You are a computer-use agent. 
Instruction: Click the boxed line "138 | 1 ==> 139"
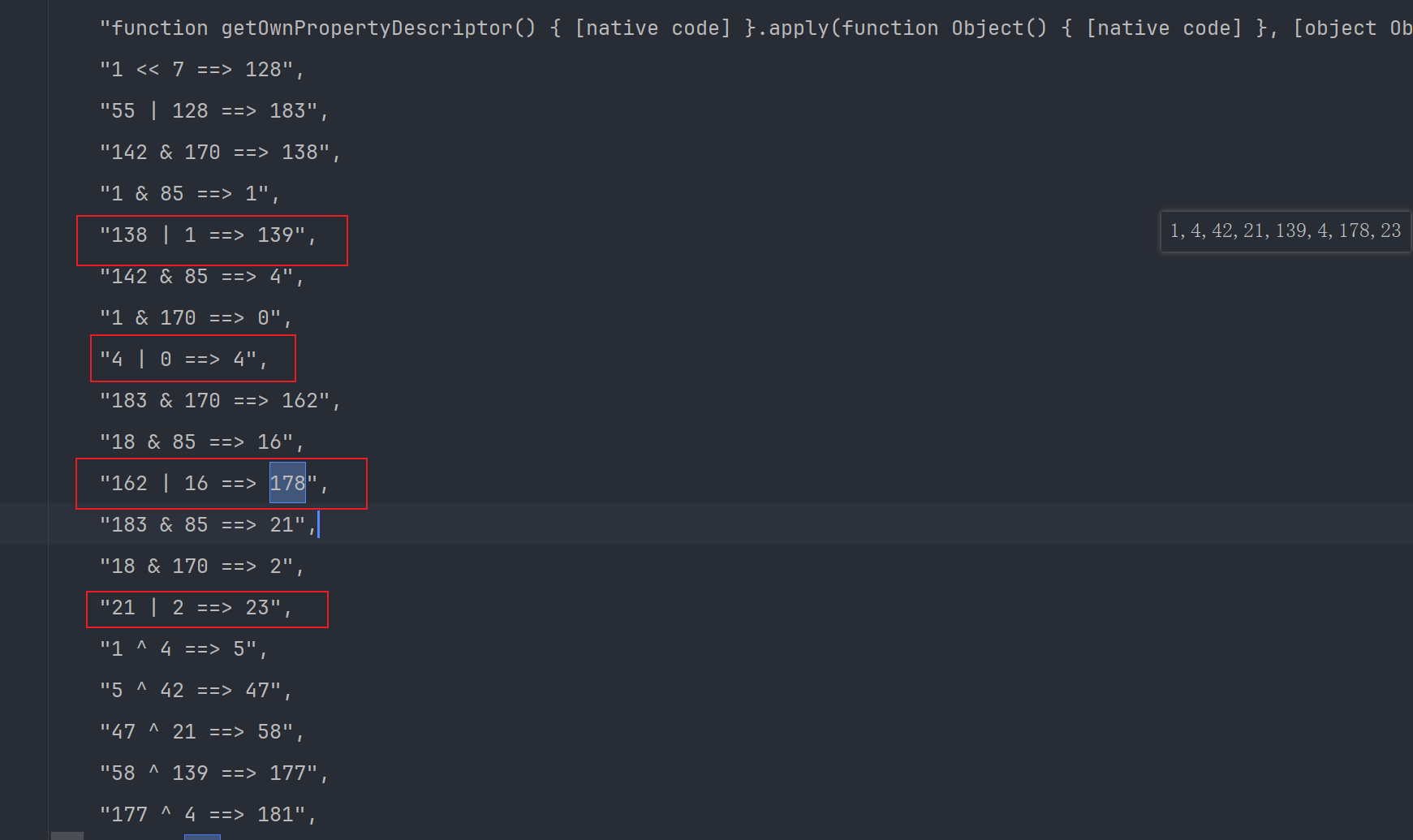coord(207,235)
